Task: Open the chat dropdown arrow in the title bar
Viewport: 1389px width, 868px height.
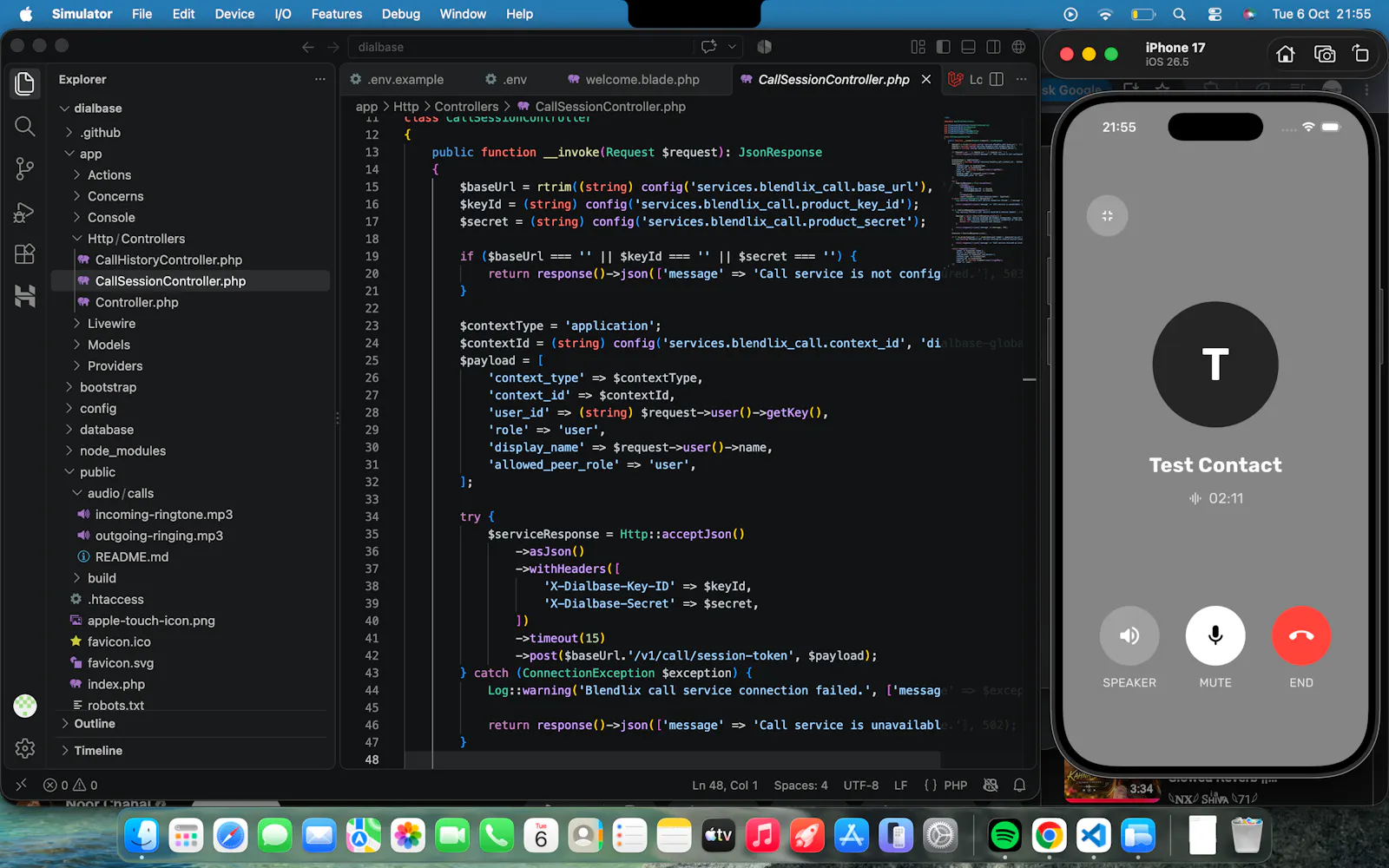Action: click(x=732, y=47)
